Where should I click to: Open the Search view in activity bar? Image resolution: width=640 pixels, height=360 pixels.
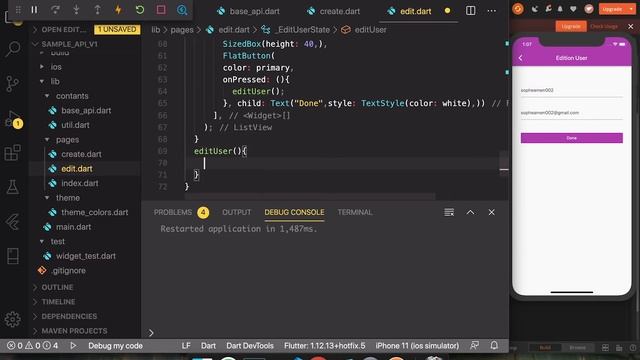13,48
